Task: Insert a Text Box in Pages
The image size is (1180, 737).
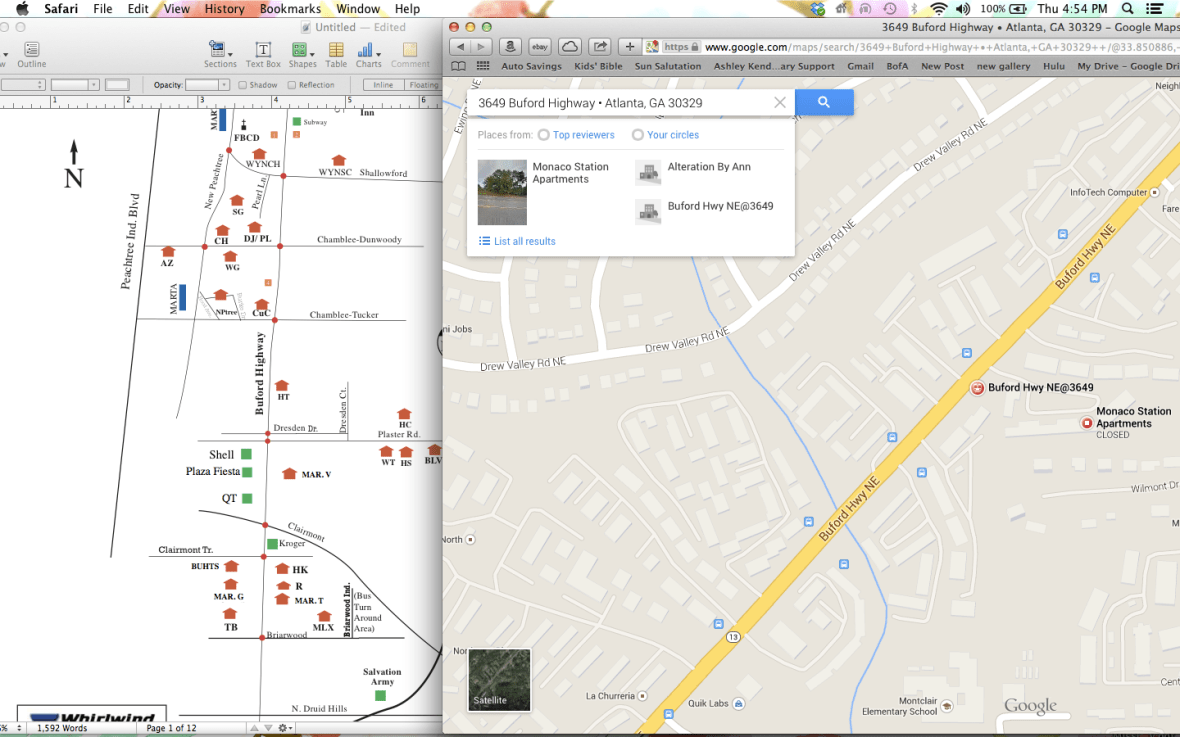Action: click(x=262, y=51)
